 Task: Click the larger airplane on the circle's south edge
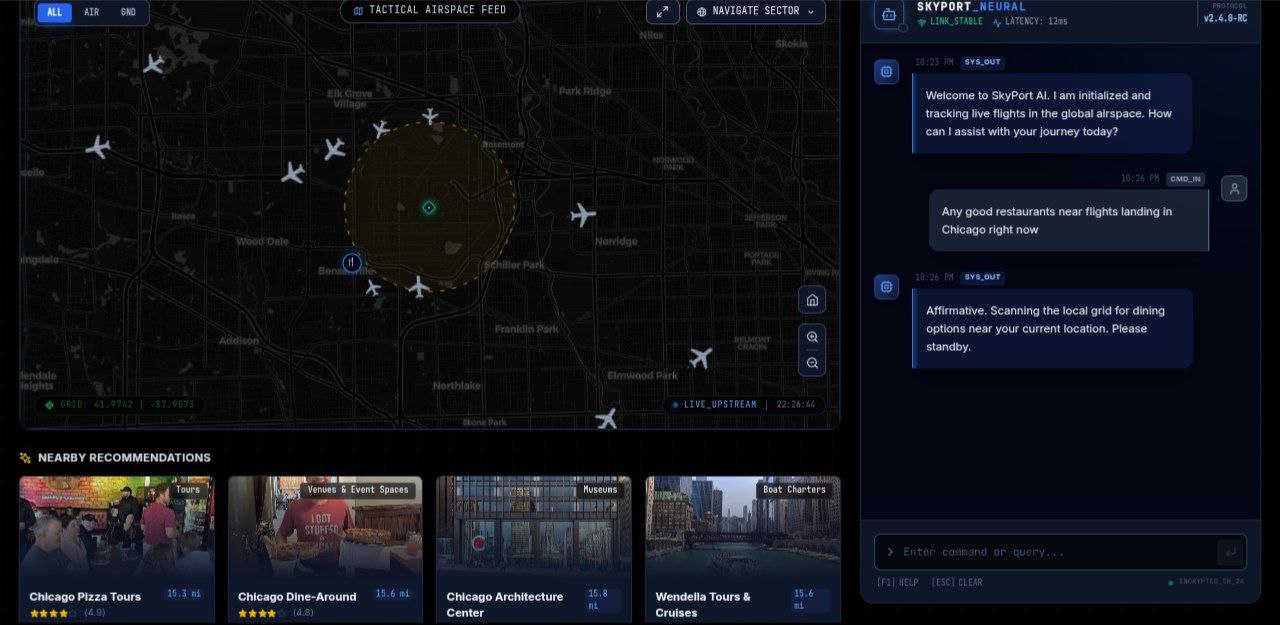[419, 287]
